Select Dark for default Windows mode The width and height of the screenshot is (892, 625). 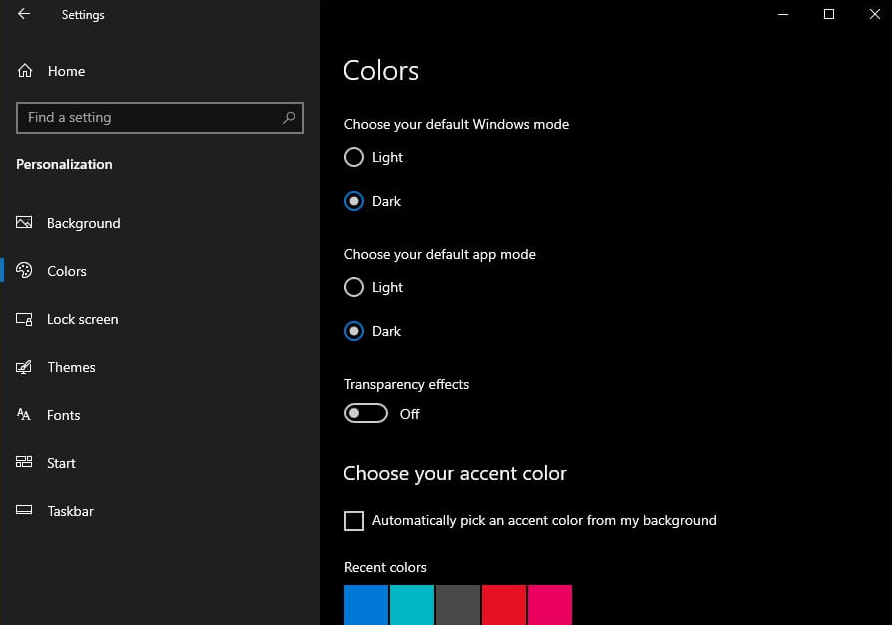tap(354, 201)
